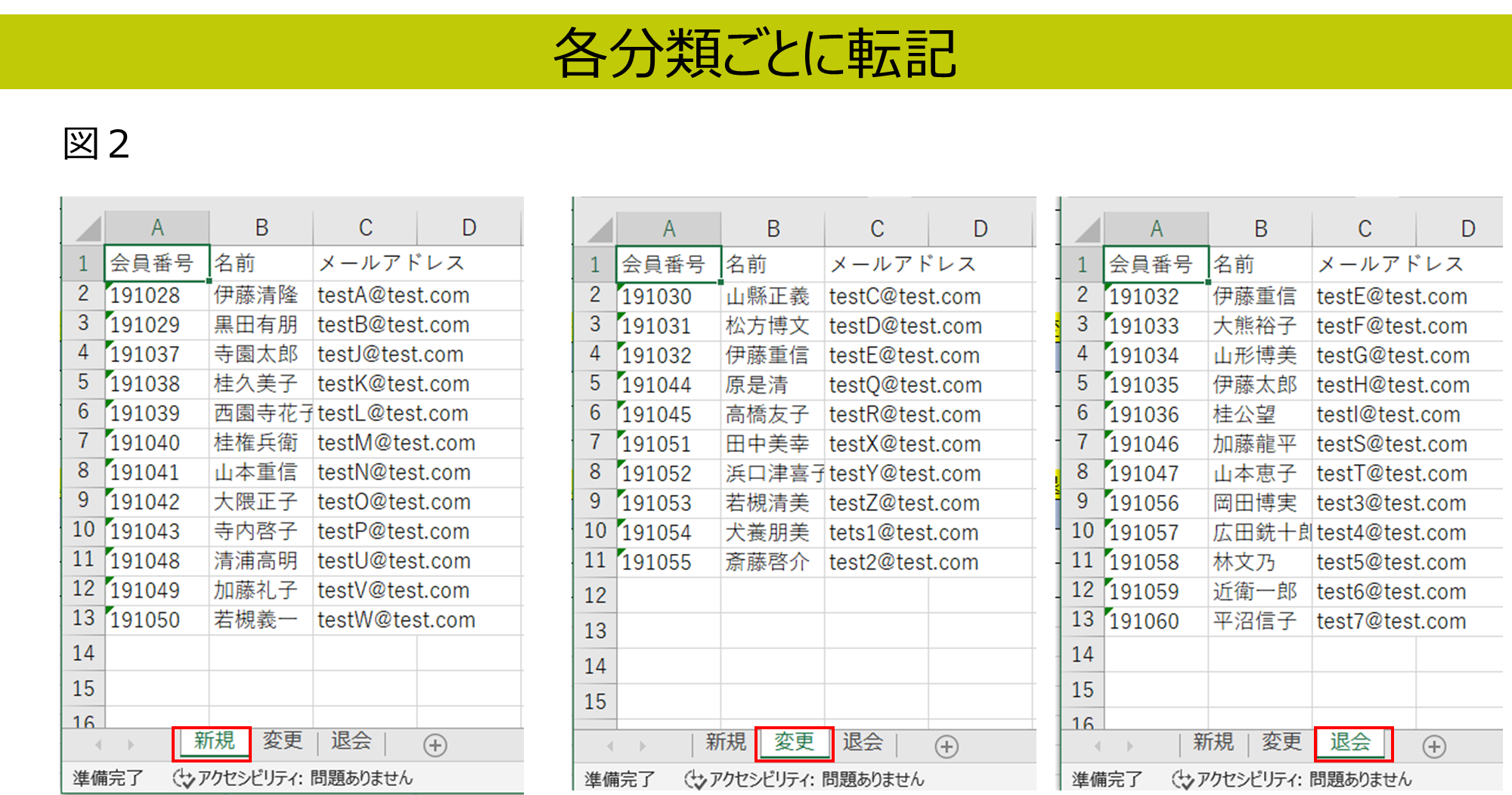Open accessibility checker icon in left window
The width and height of the screenshot is (1512, 795).
(184, 778)
